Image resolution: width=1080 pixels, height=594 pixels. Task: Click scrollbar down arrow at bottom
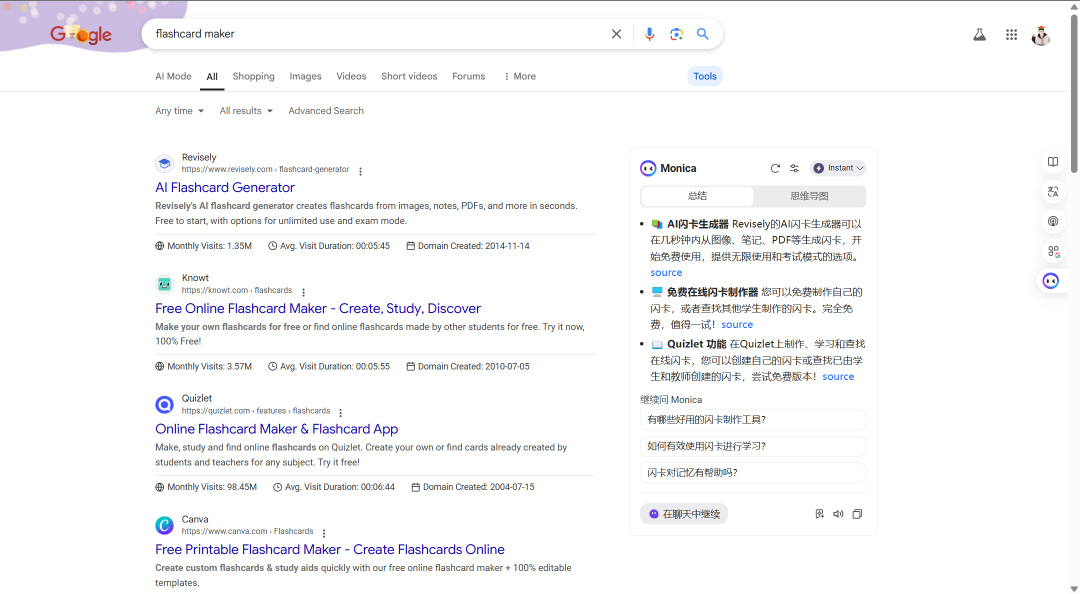[1074, 588]
